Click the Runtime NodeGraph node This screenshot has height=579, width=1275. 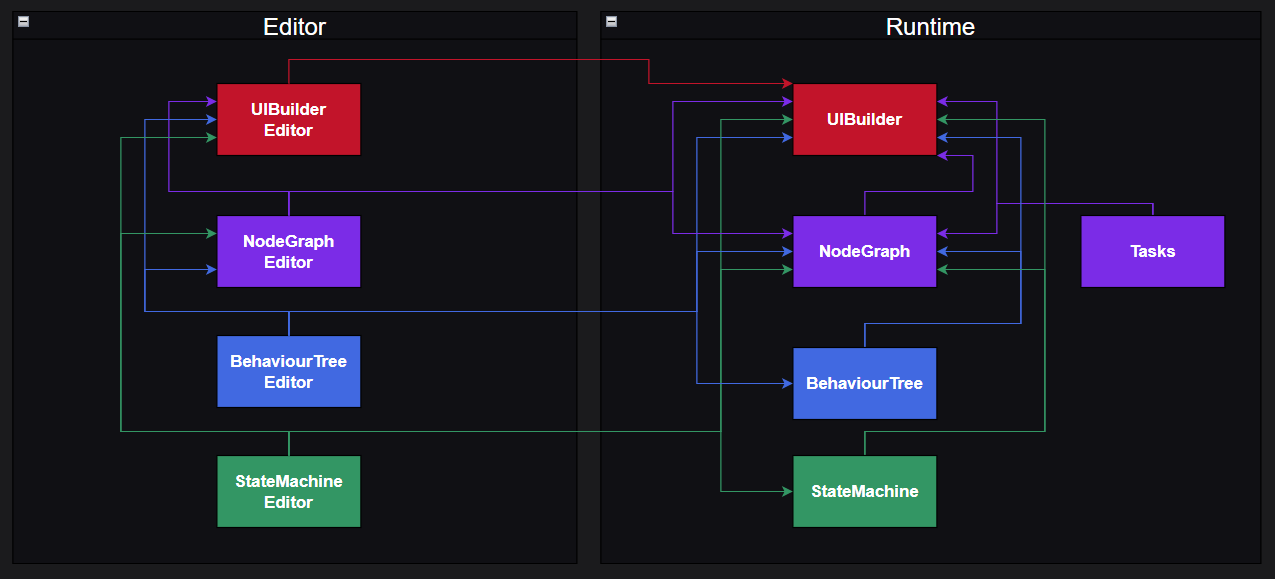click(x=864, y=252)
